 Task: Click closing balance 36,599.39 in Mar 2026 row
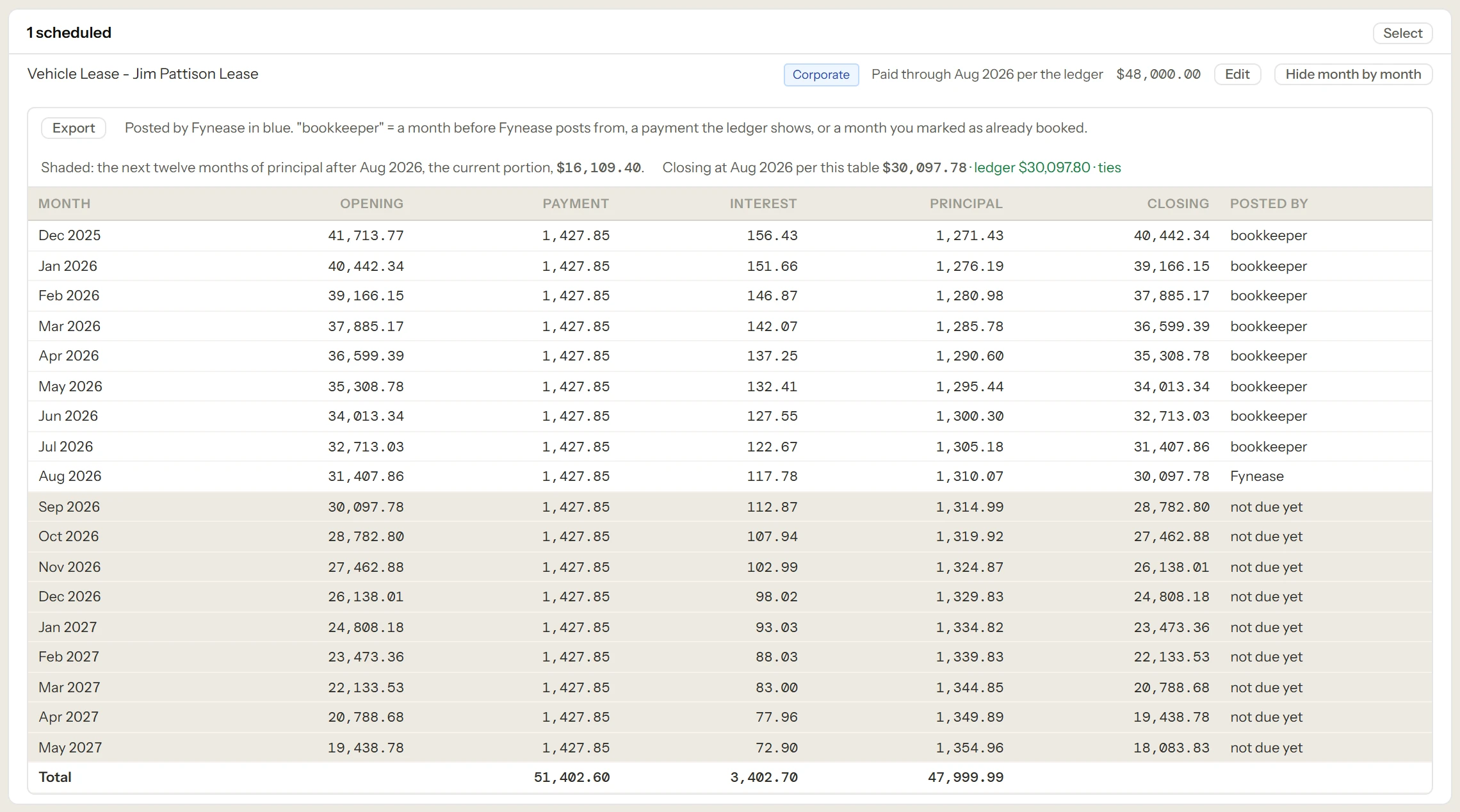tap(1171, 327)
